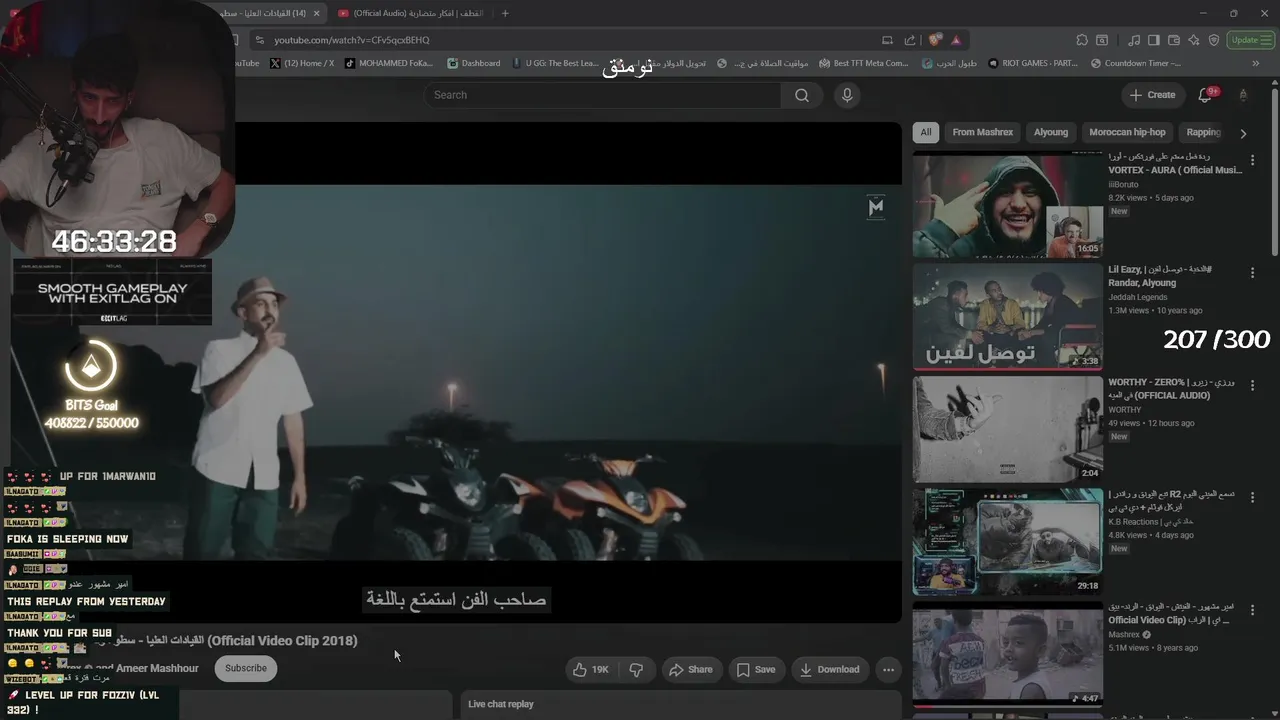Screen dimensions: 1280x720
Task: Open options menu for Mashrex Official Video Clip
Action: click(1252, 609)
